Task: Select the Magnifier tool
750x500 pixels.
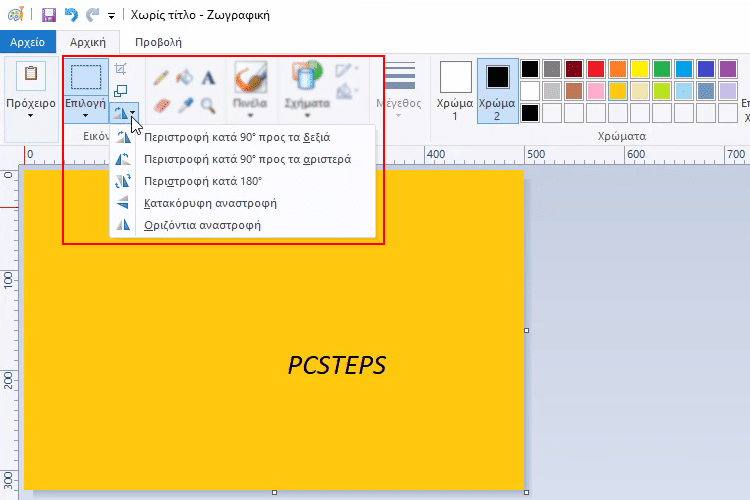Action: coord(208,105)
